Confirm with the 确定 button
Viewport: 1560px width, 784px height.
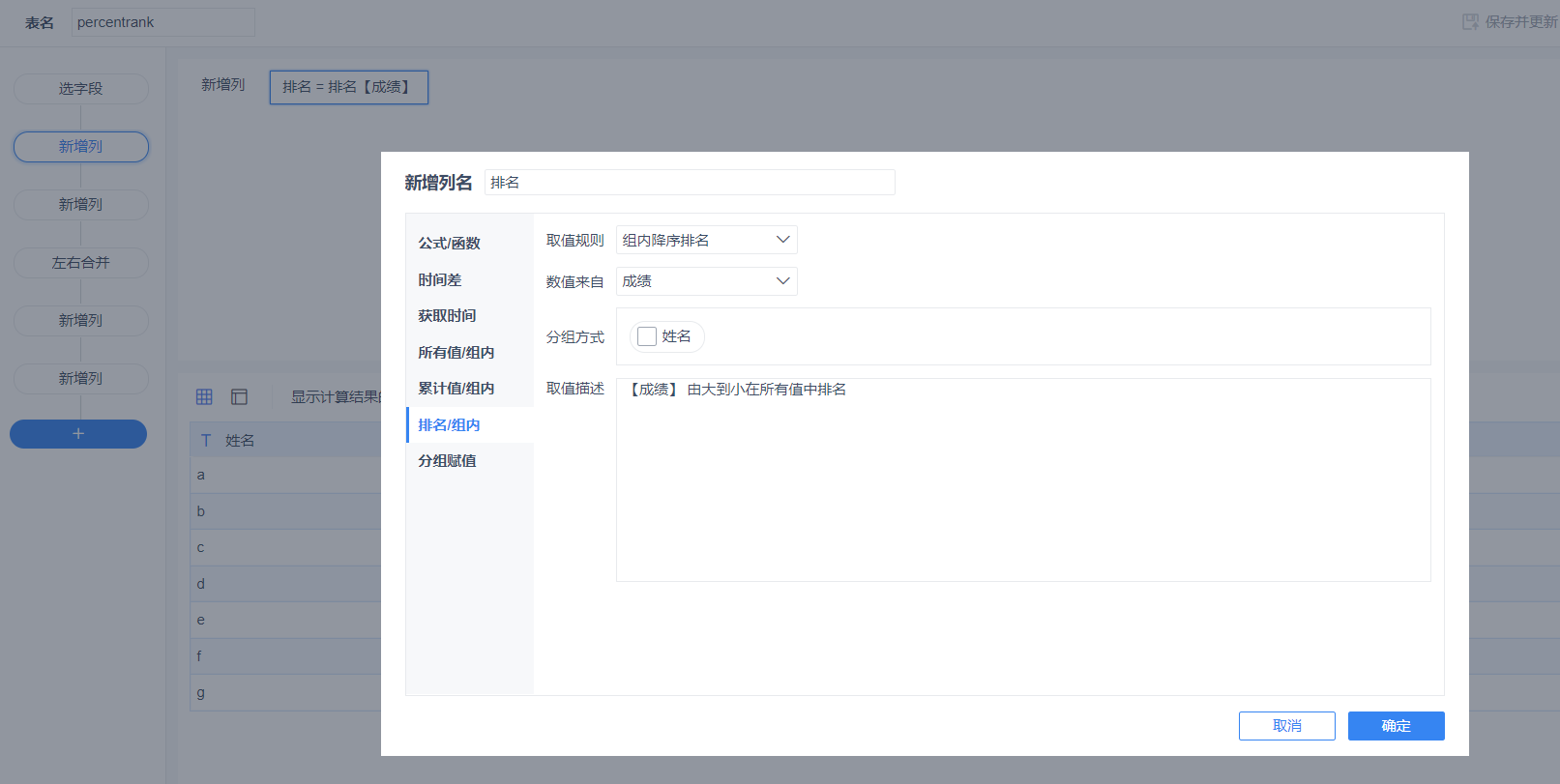point(1396,726)
